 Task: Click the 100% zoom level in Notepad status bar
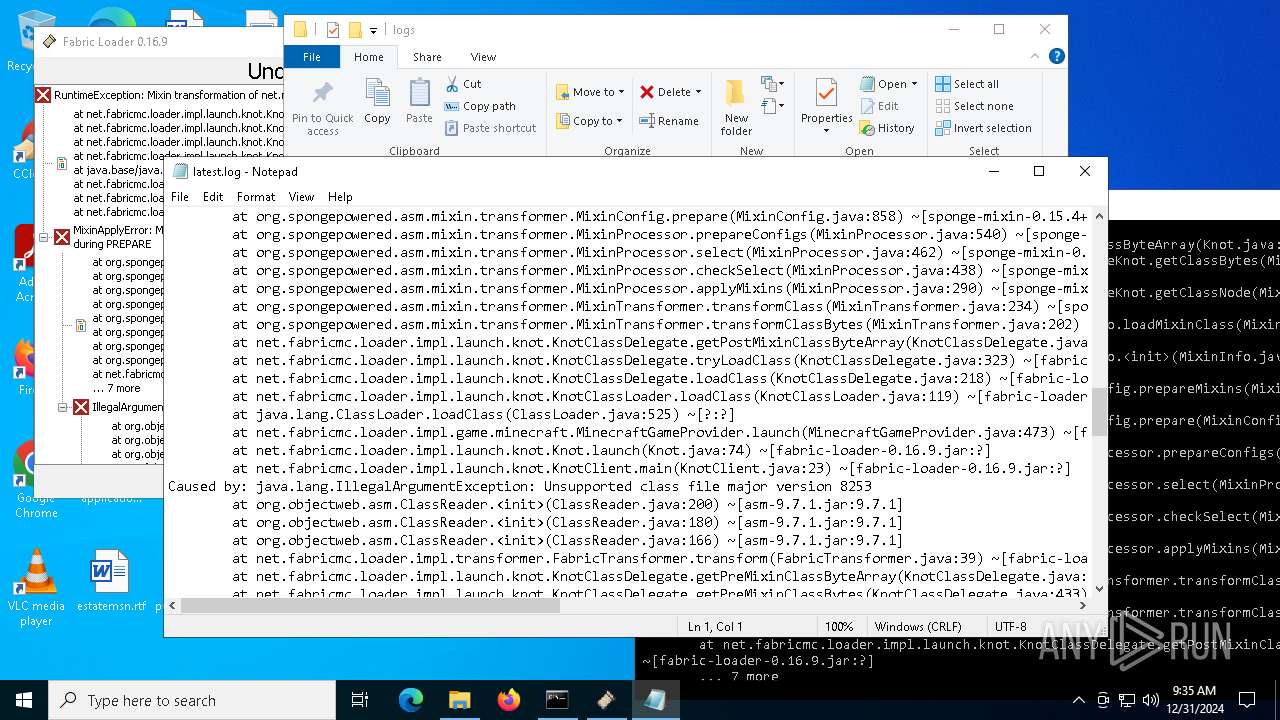[x=839, y=626]
